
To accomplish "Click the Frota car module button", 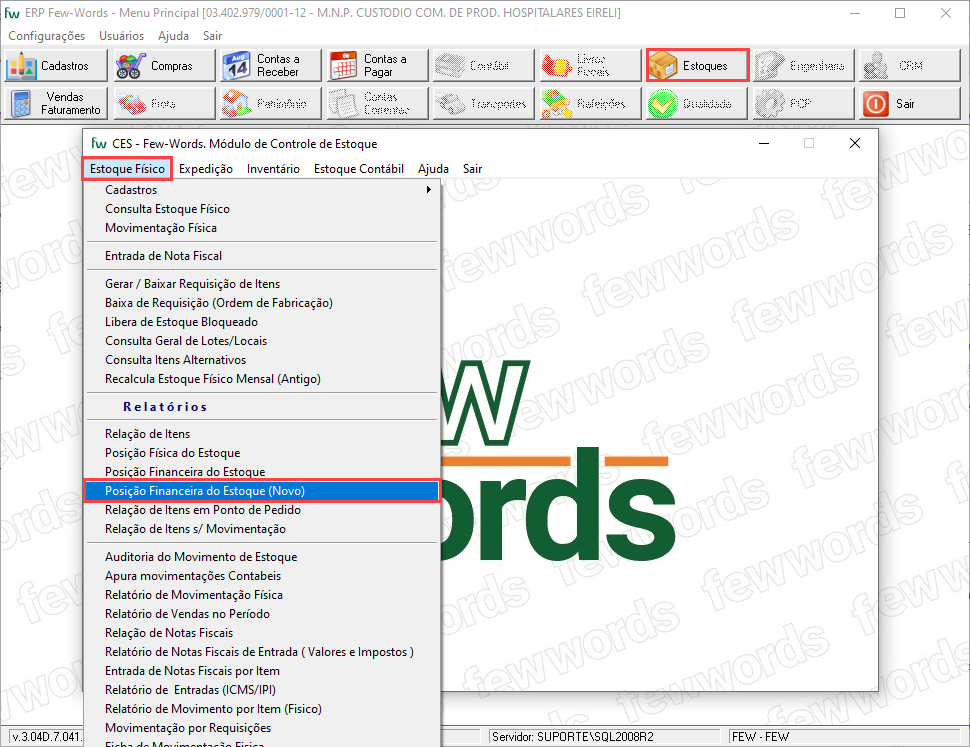I will tap(163, 103).
